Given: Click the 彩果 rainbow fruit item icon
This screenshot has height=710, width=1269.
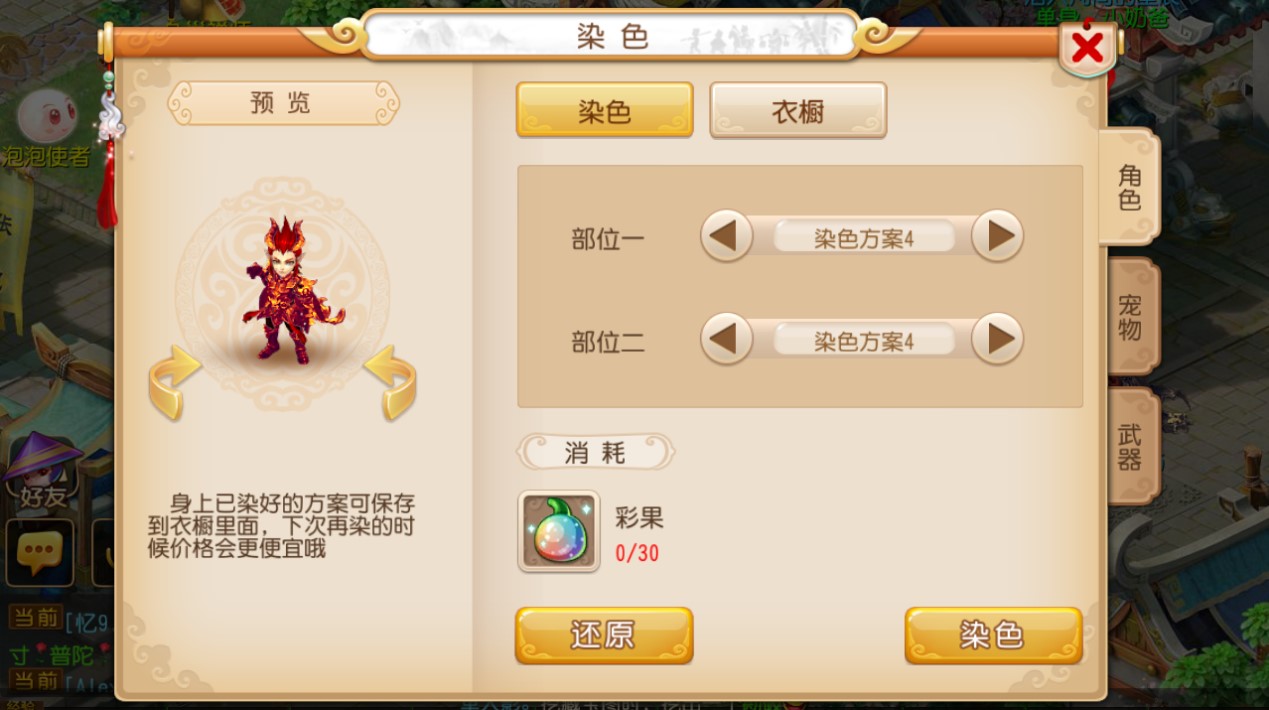Looking at the screenshot, I should [x=559, y=531].
